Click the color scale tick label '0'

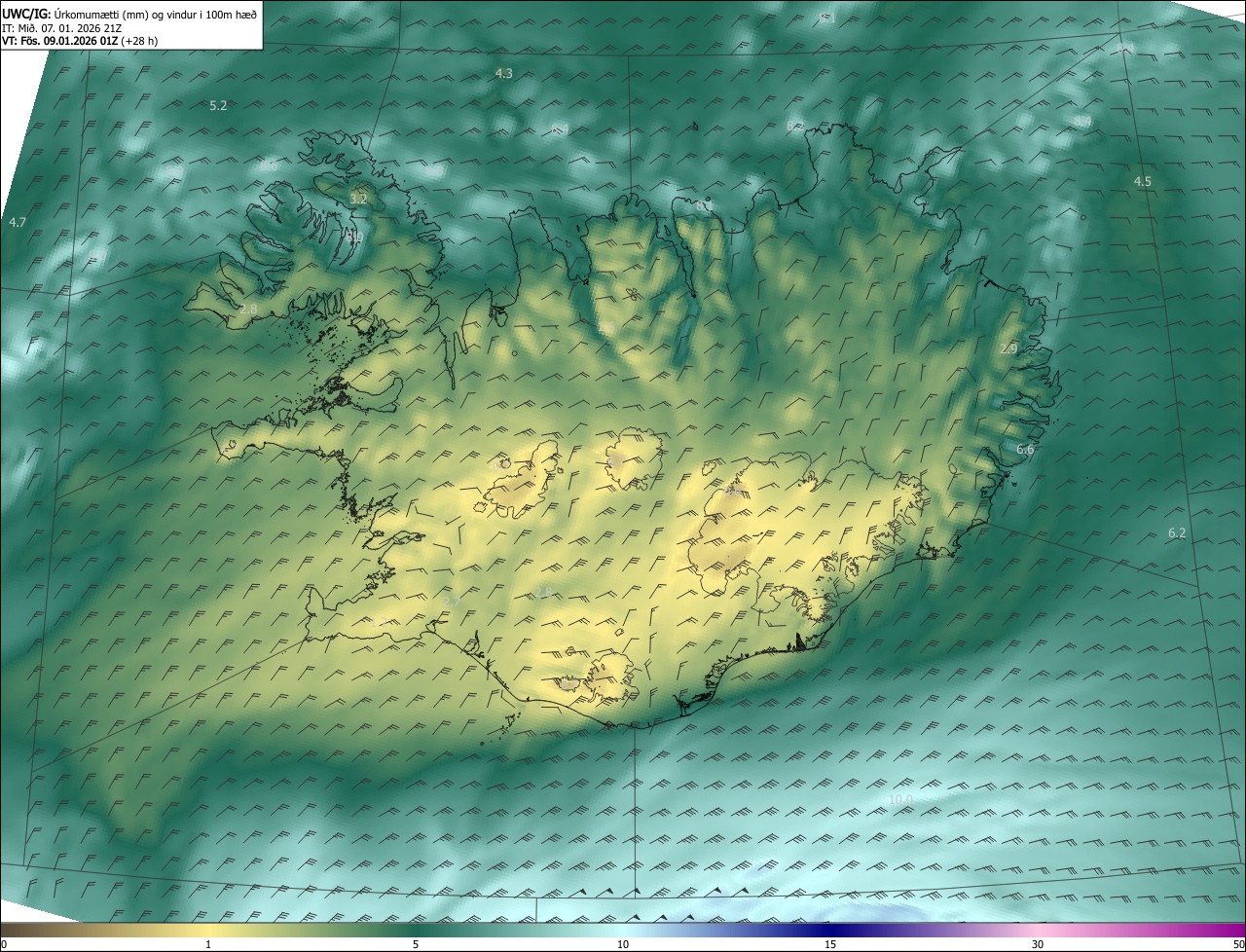[x=4, y=945]
